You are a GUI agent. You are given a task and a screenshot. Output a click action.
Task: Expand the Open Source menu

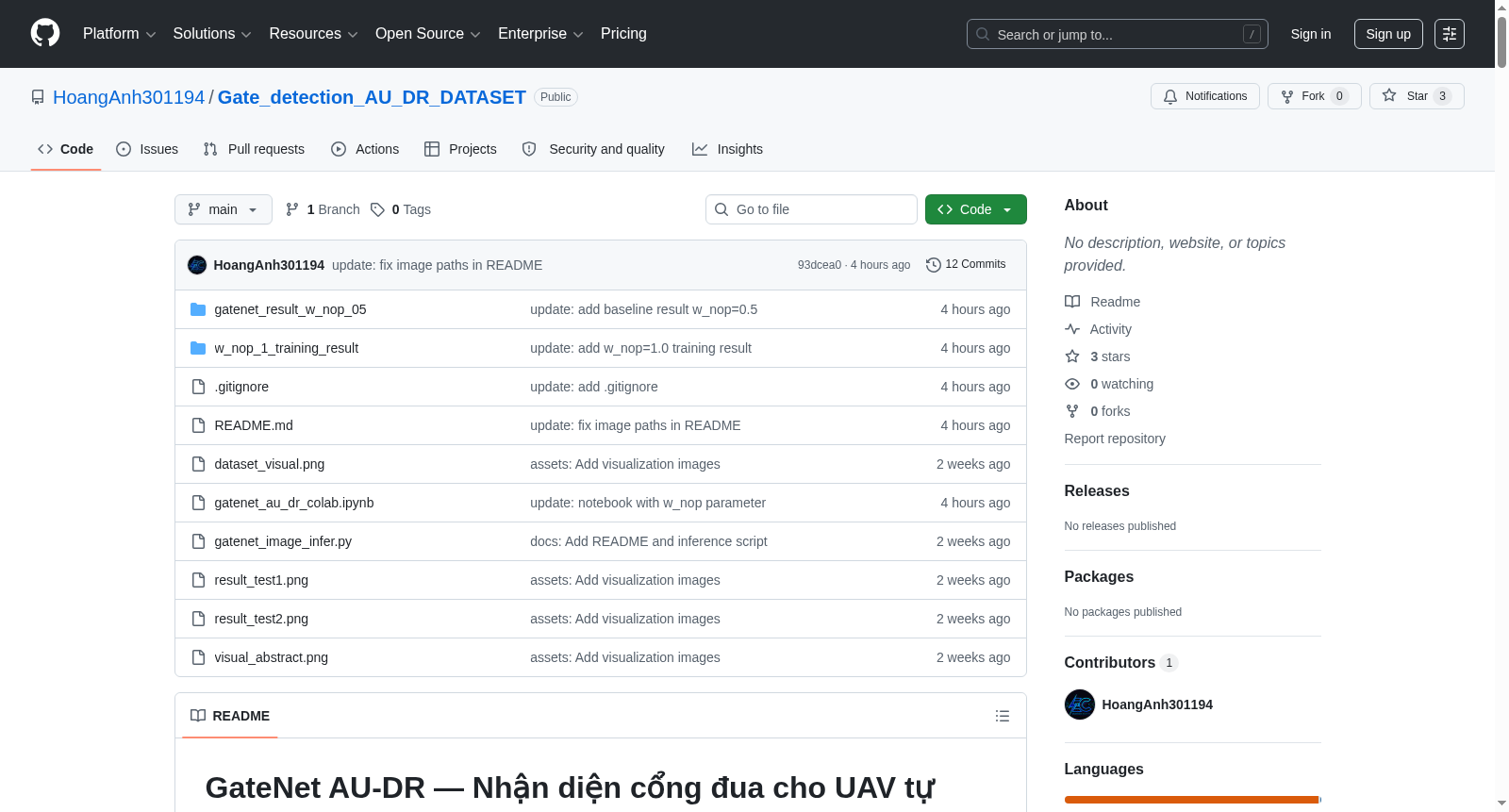click(428, 34)
